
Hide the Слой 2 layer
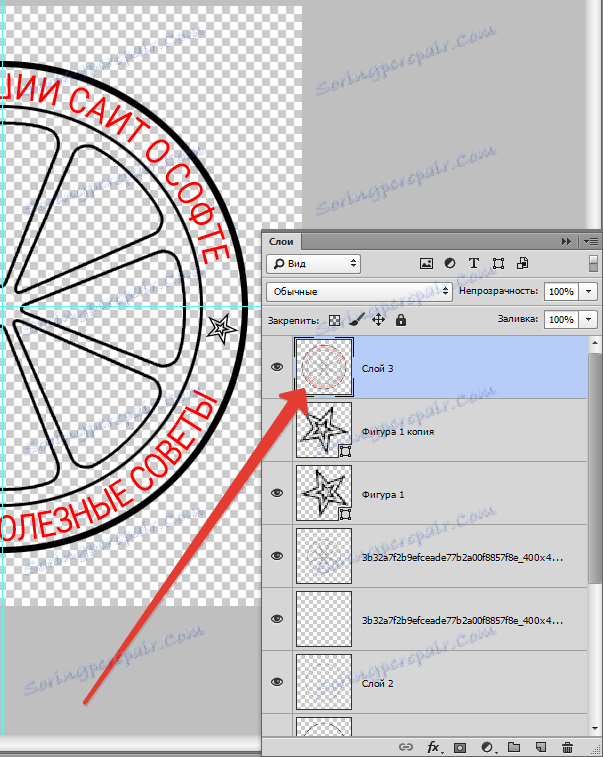coord(277,682)
